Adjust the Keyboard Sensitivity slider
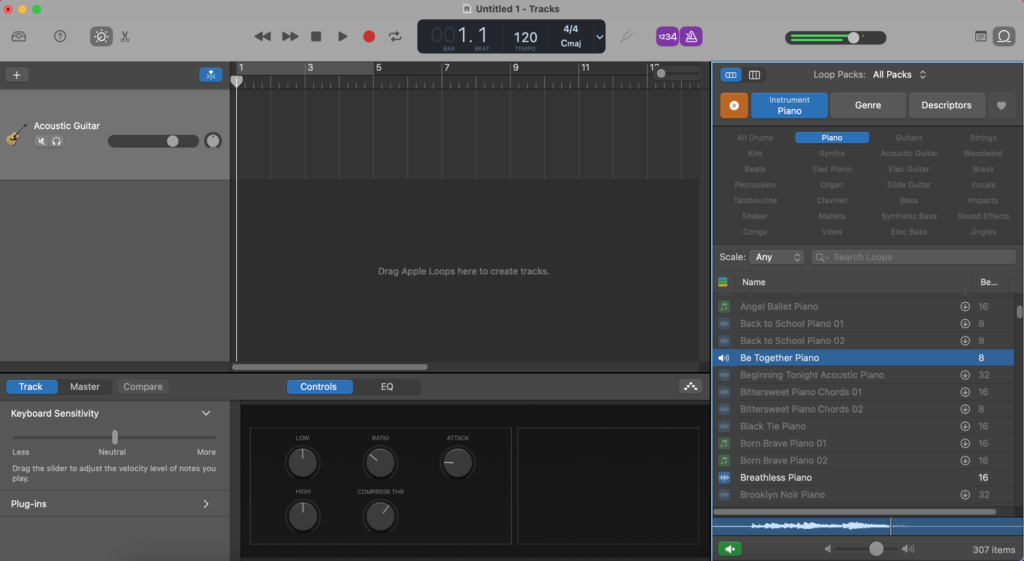The width and height of the screenshot is (1024, 561). pos(115,437)
